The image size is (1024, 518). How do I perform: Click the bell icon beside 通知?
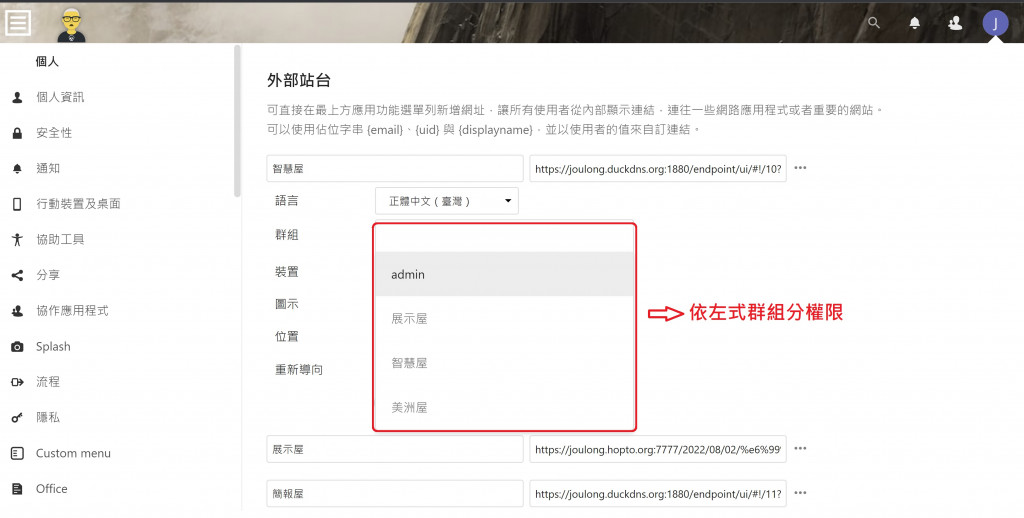point(18,169)
